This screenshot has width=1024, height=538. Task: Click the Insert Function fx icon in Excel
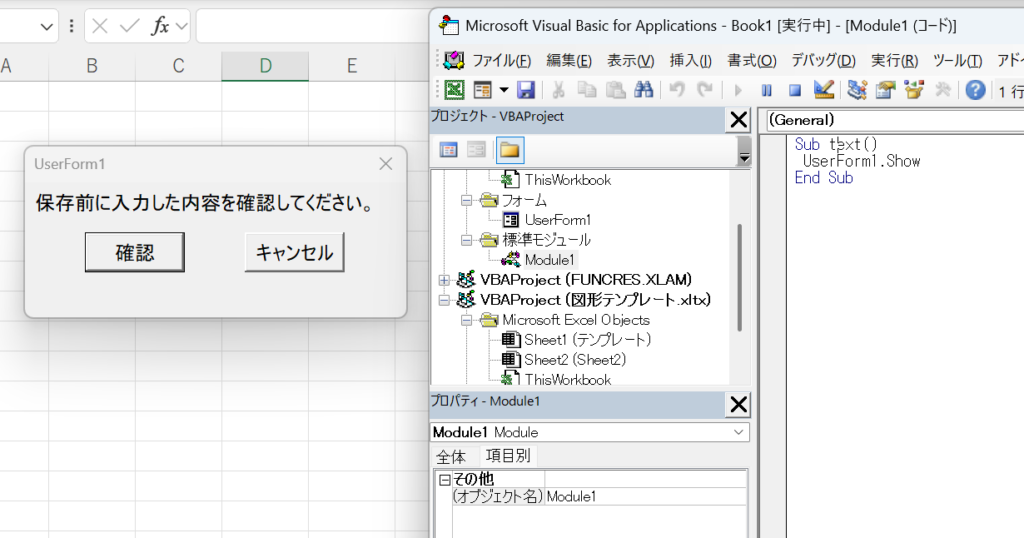coord(160,26)
